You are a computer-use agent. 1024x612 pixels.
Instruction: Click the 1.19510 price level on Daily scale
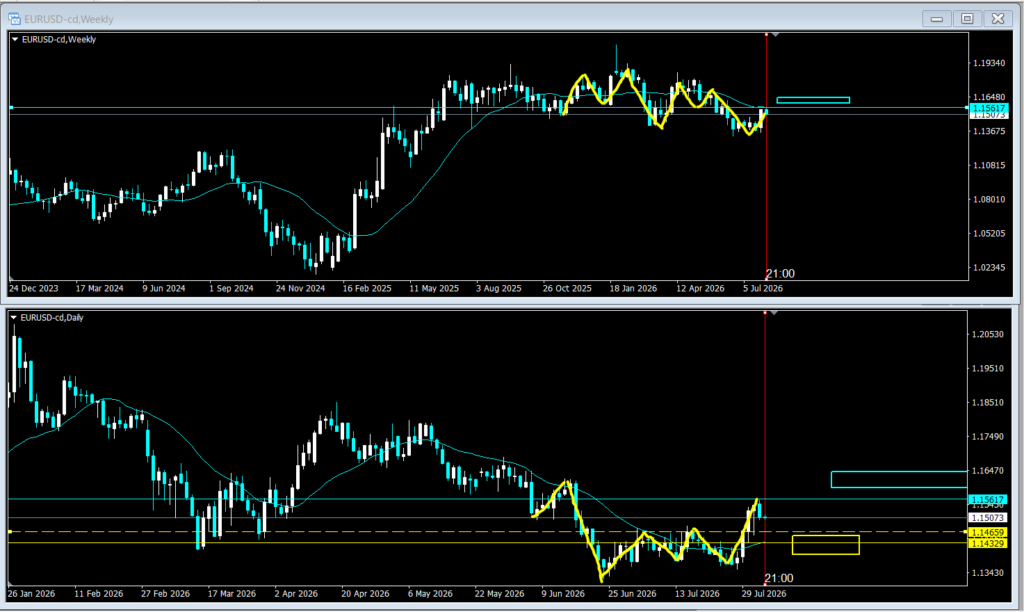pyautogui.click(x=988, y=368)
